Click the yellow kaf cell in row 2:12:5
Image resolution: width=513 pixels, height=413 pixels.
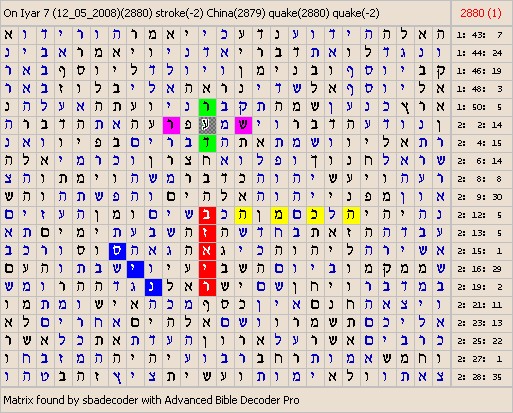[x=315, y=215]
